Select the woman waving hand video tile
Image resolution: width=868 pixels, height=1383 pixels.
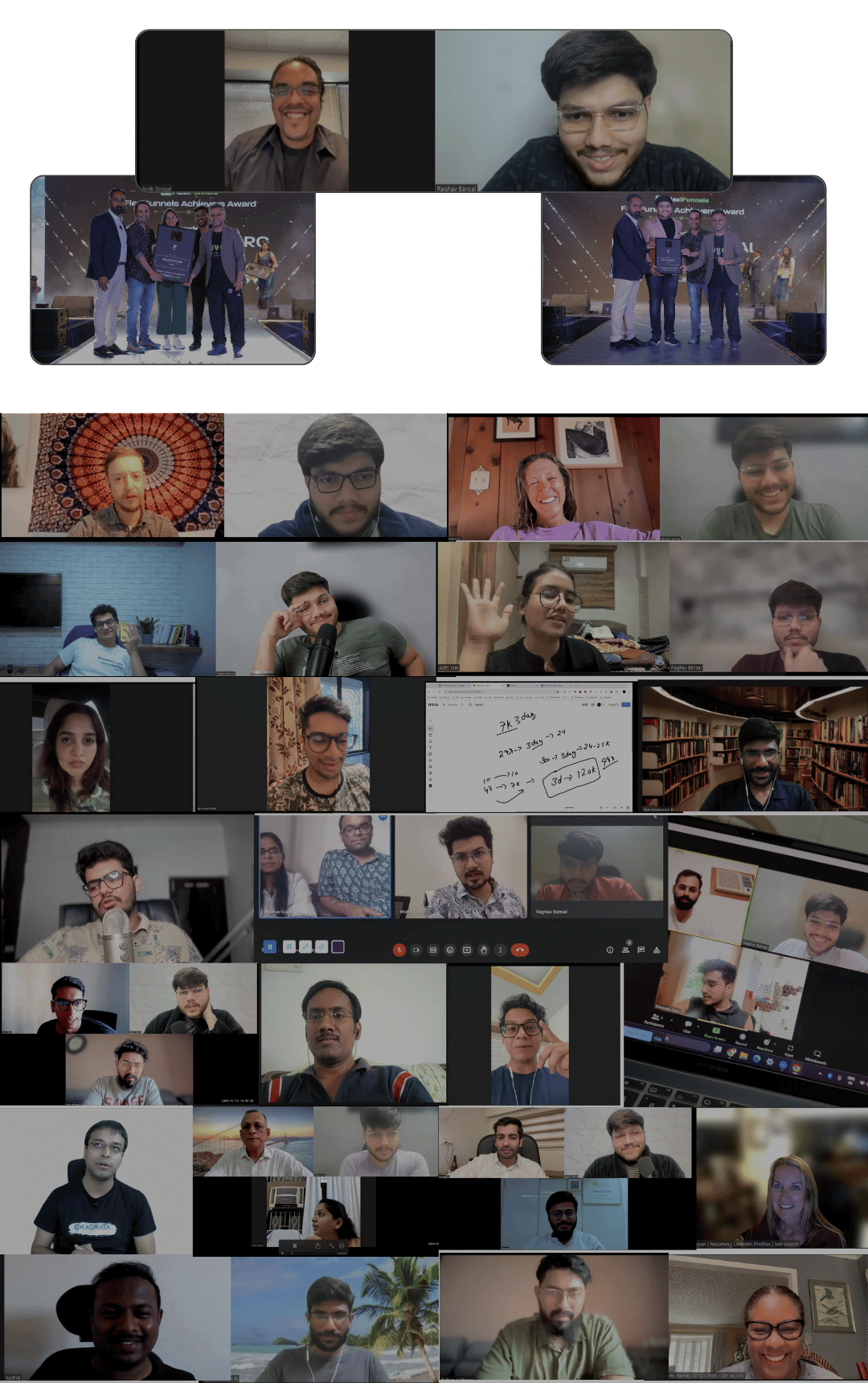click(554, 607)
